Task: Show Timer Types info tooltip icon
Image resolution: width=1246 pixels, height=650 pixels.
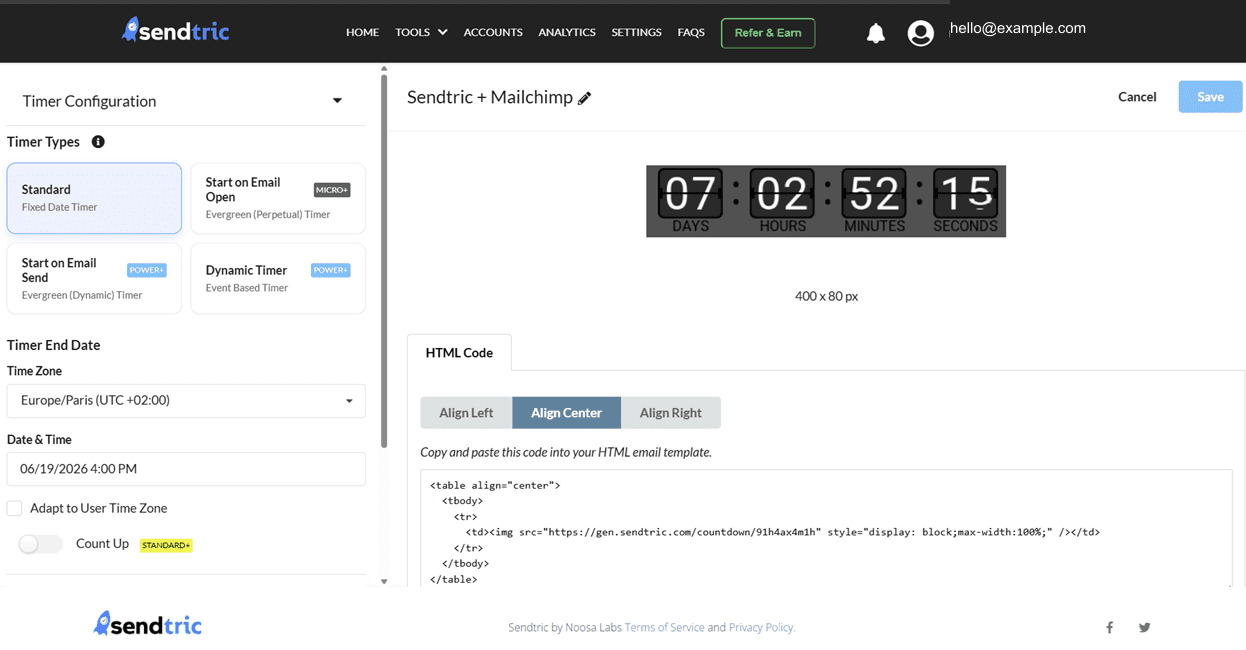Action: (x=98, y=142)
